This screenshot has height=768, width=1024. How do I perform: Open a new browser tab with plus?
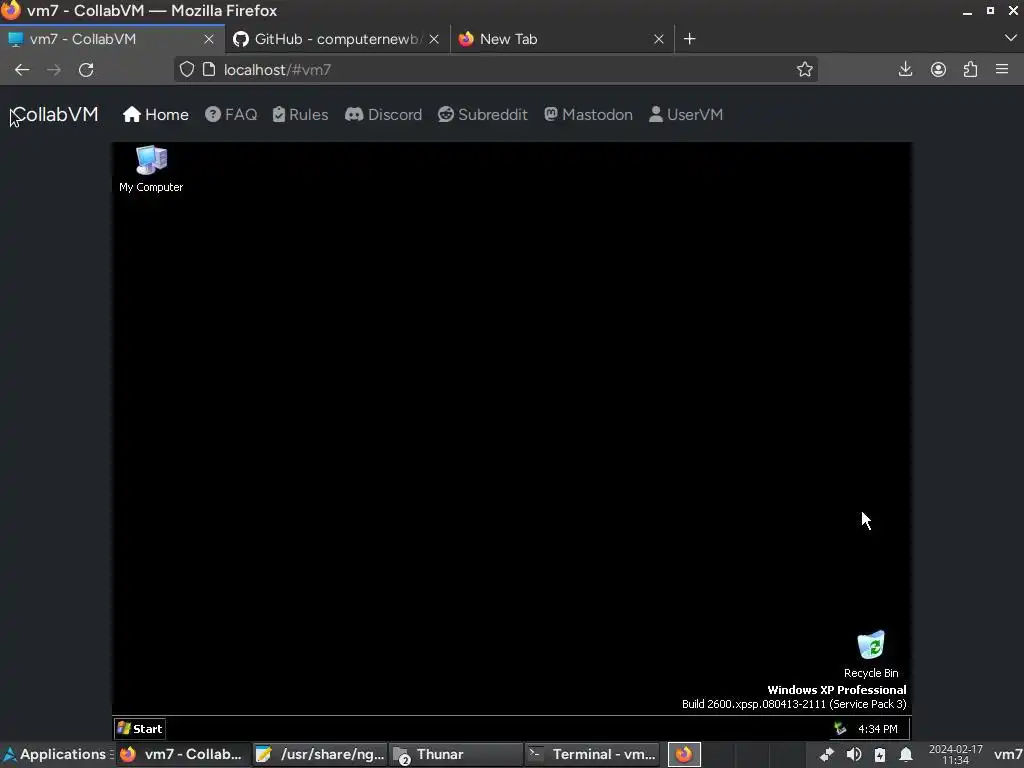(690, 39)
